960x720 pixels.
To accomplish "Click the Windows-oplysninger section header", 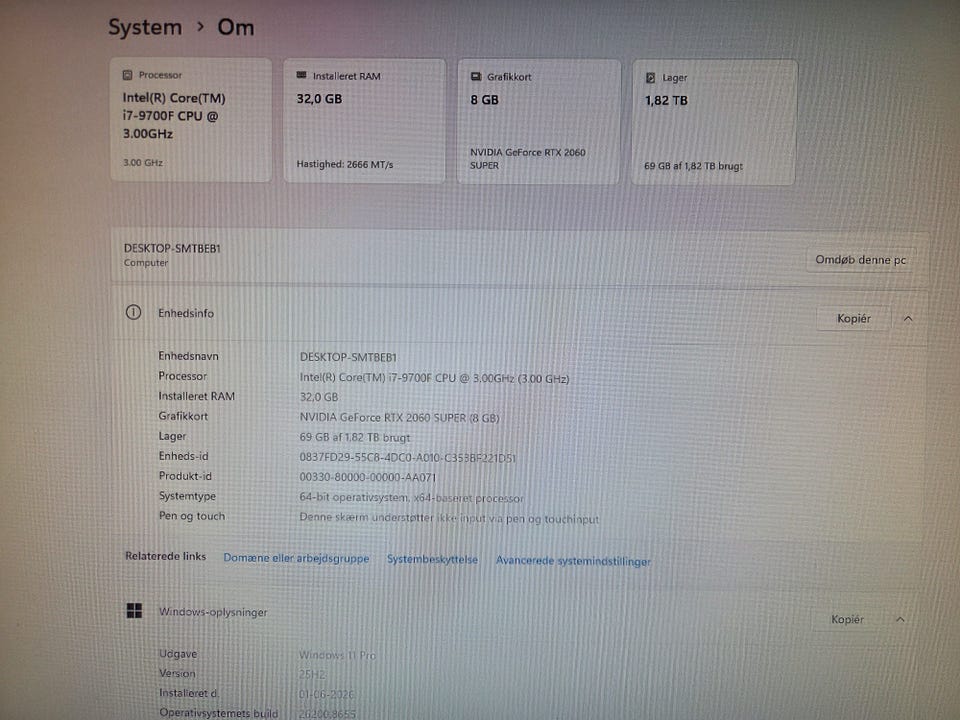I will point(519,614).
